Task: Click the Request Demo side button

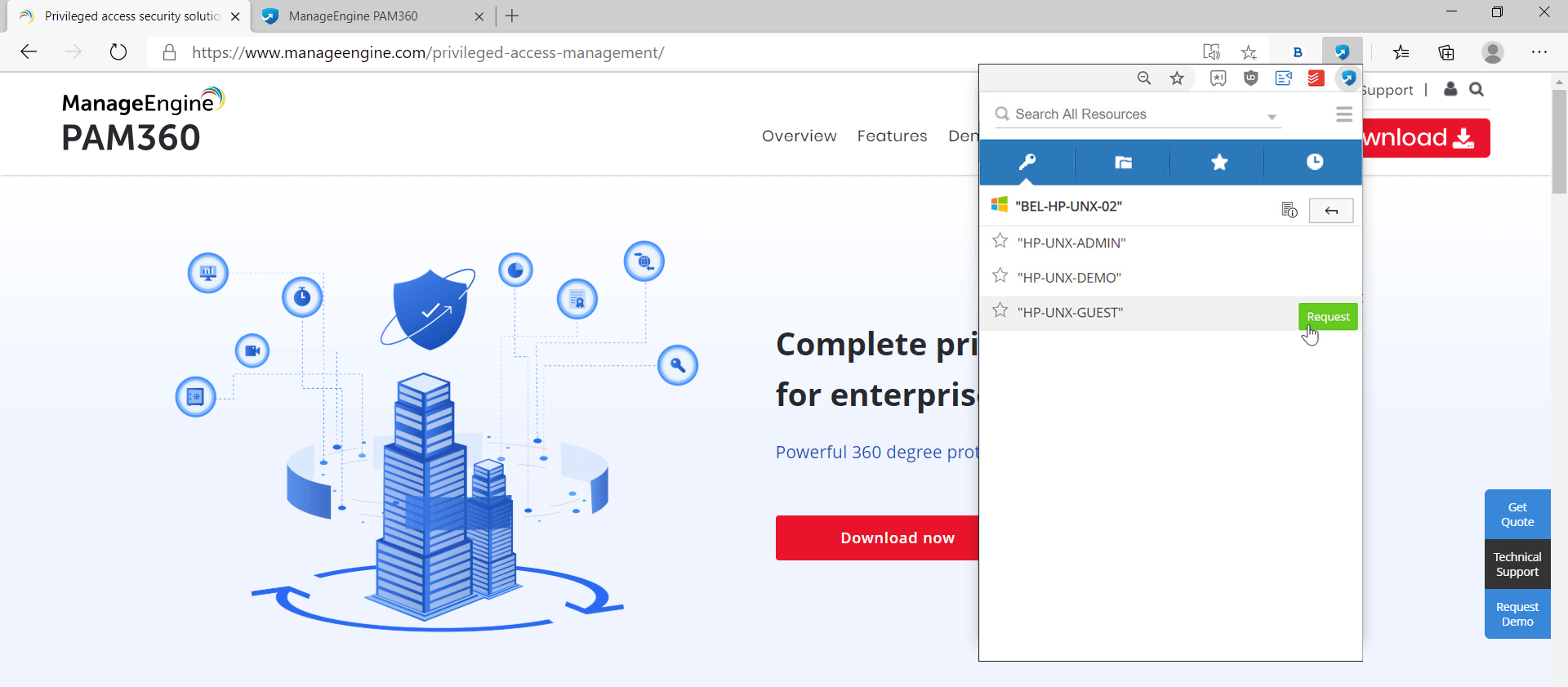Action: coord(1517,614)
